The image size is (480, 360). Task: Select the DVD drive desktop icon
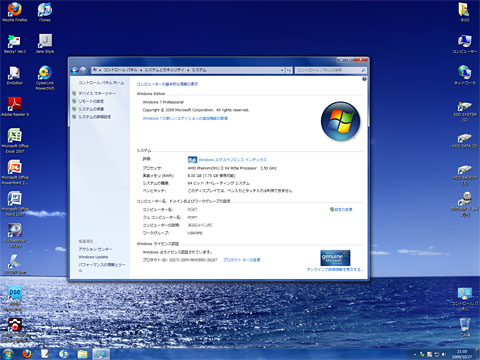[464, 203]
